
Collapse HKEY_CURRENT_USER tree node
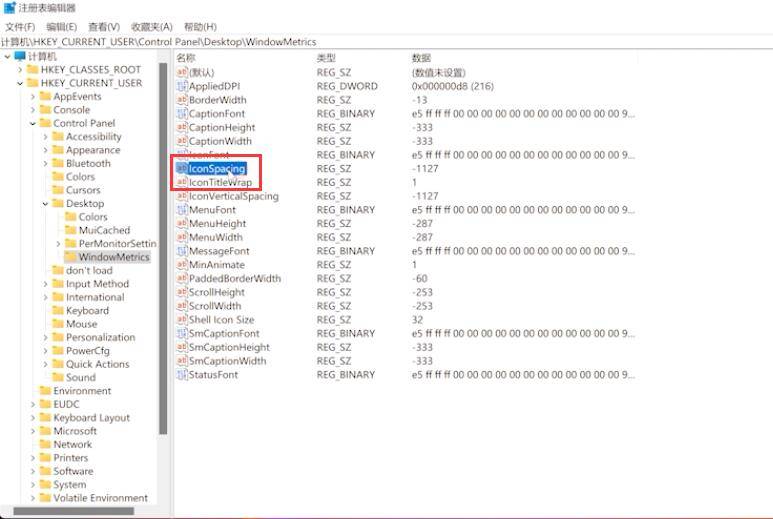point(20,83)
